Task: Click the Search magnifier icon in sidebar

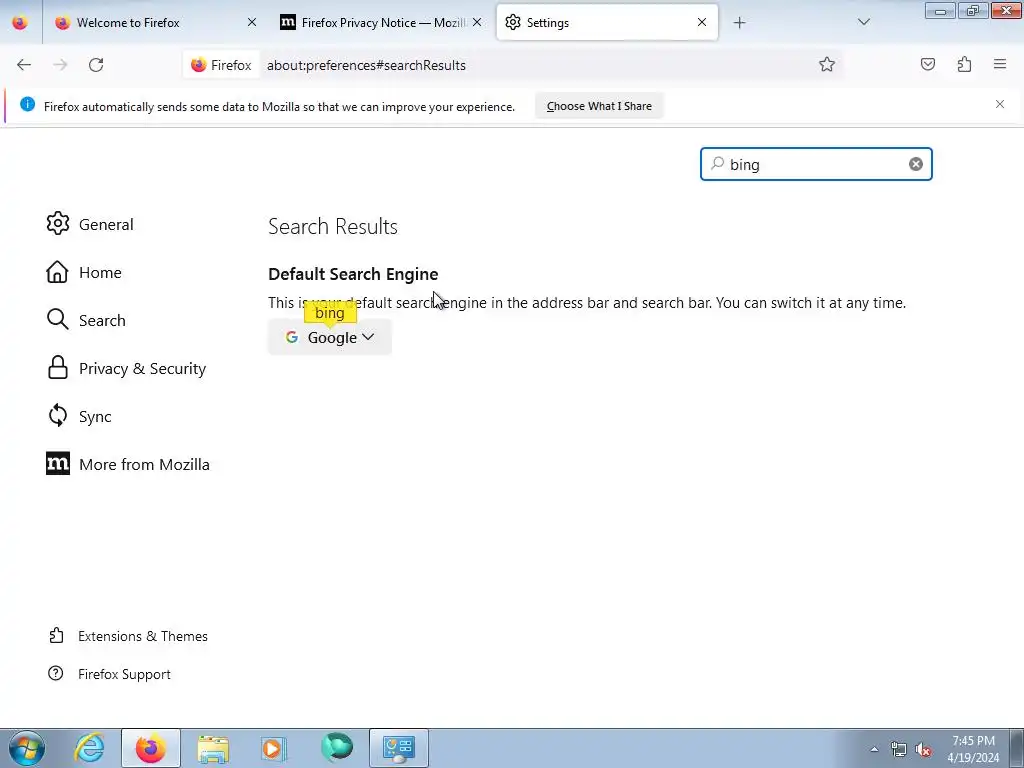Action: [x=57, y=319]
